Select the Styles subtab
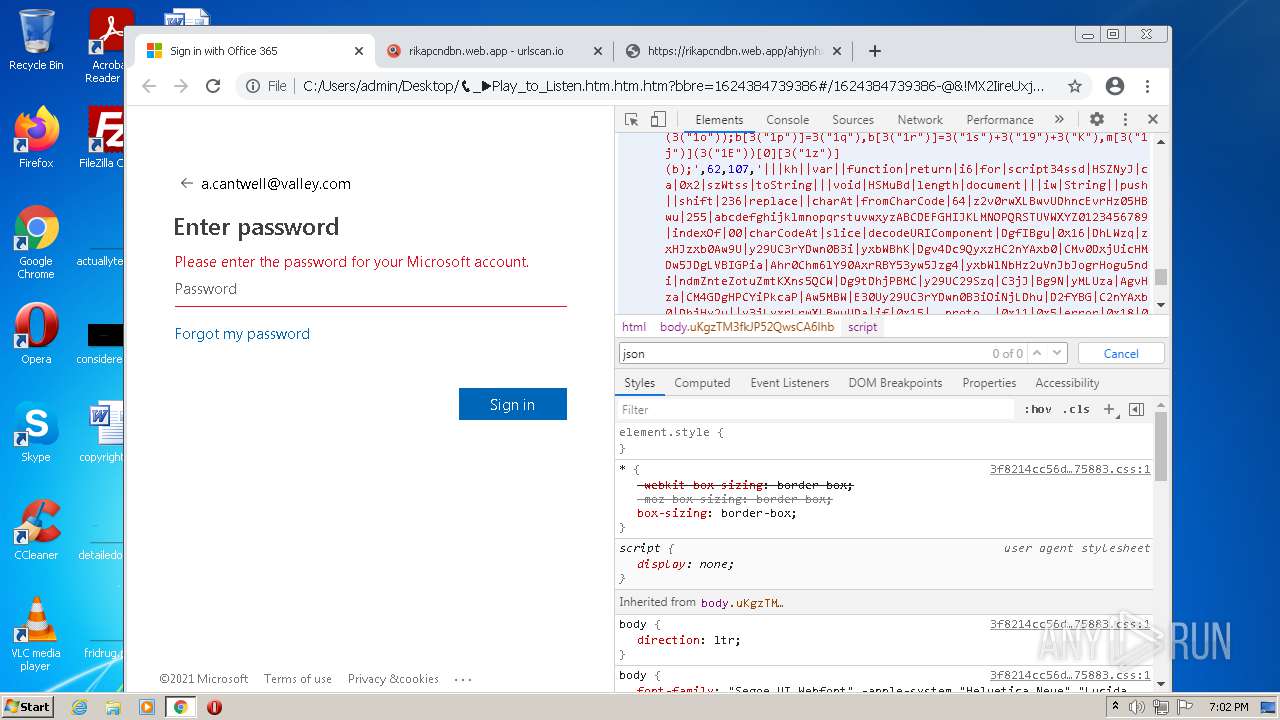This screenshot has width=1280, height=720. click(639, 383)
